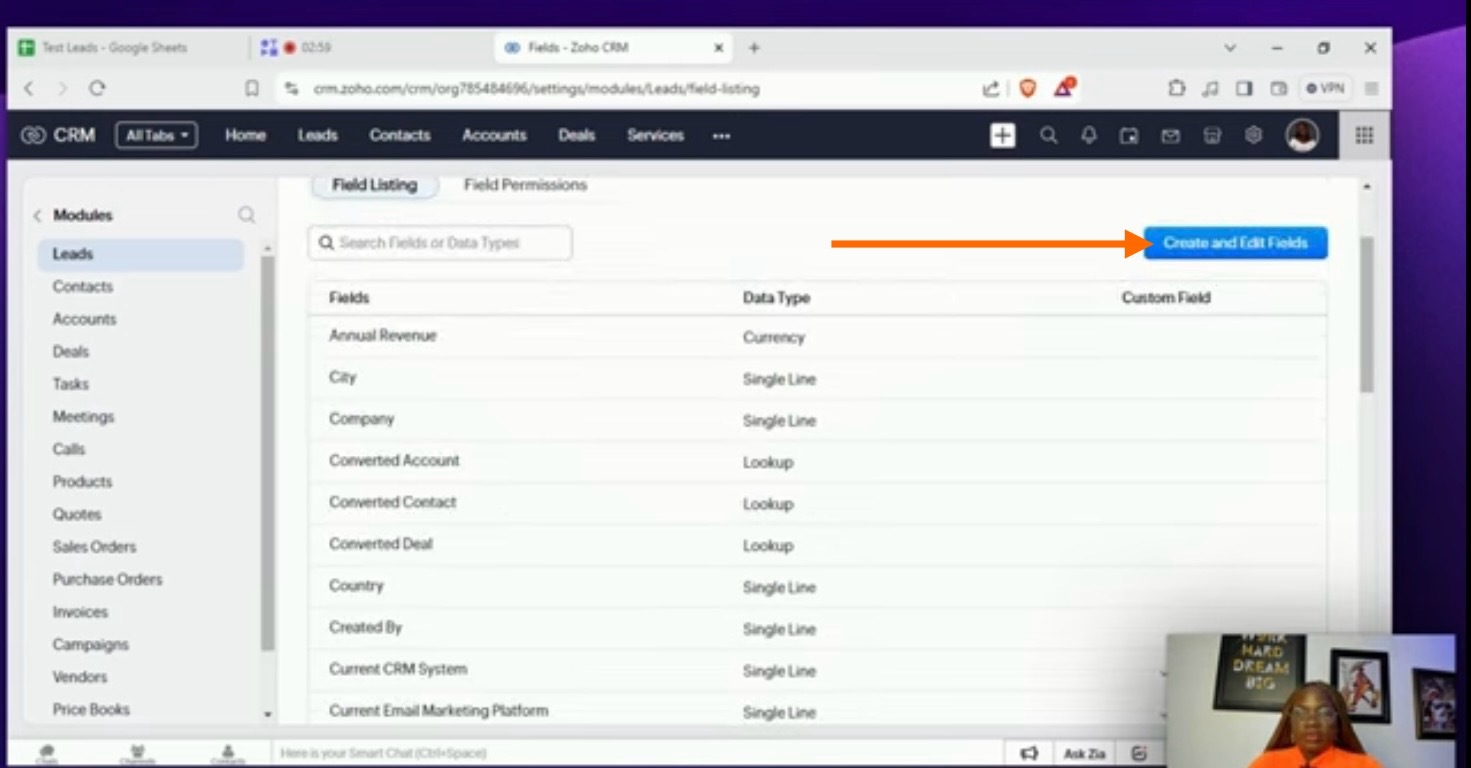Click the Search Fields or Data Types box
1471x768 pixels.
tap(440, 243)
